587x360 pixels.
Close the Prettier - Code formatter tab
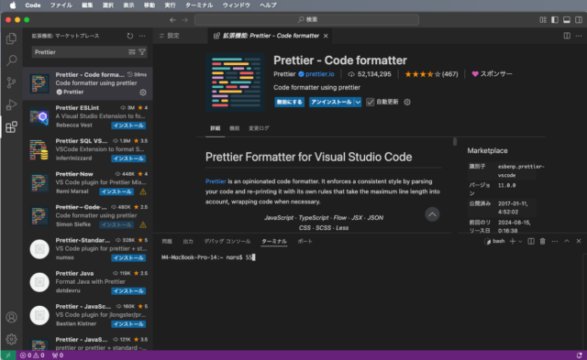[326, 36]
